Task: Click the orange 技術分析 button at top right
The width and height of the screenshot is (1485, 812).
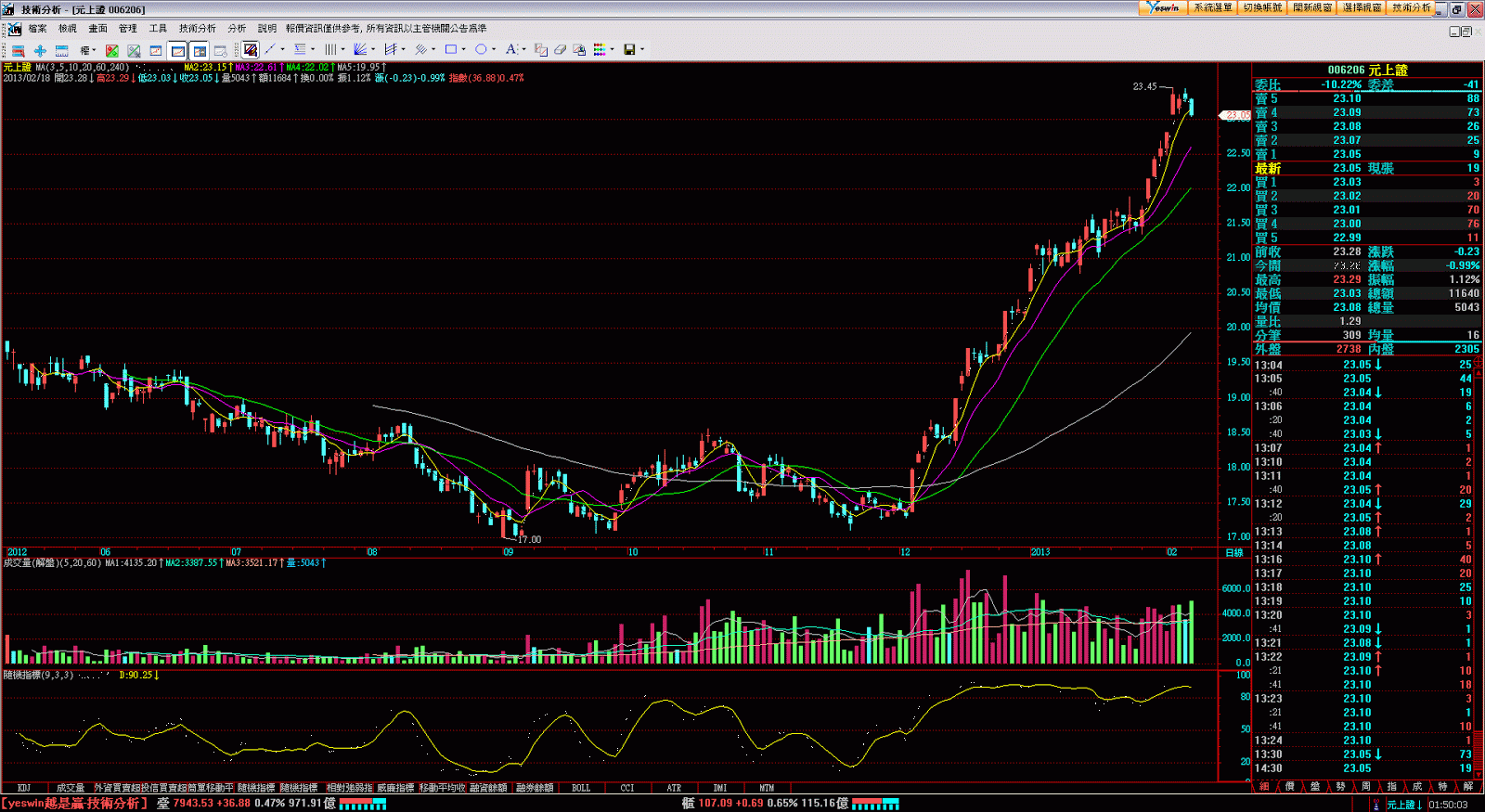Action: [1413, 7]
